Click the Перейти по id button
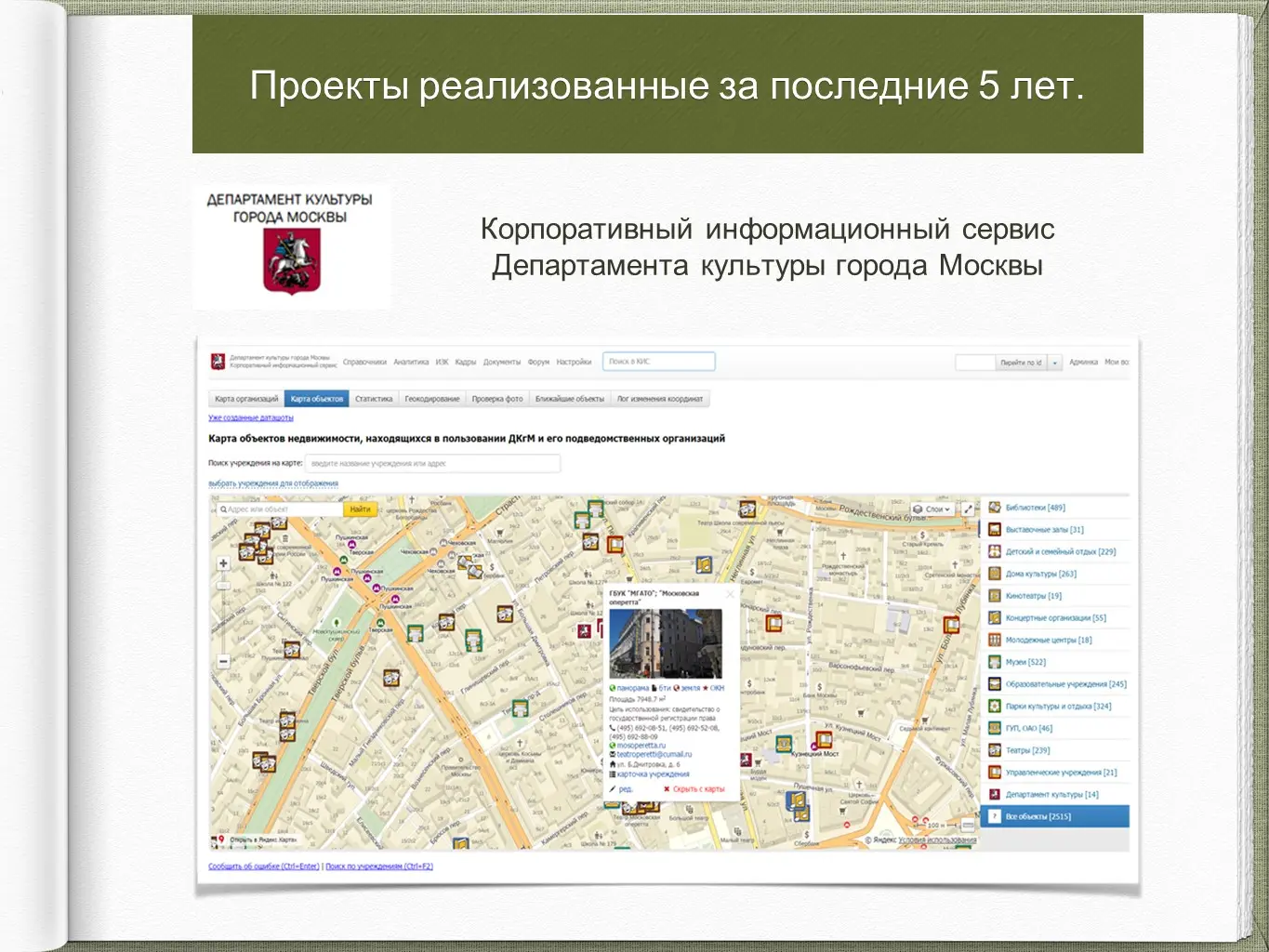1269x952 pixels. tap(1021, 363)
